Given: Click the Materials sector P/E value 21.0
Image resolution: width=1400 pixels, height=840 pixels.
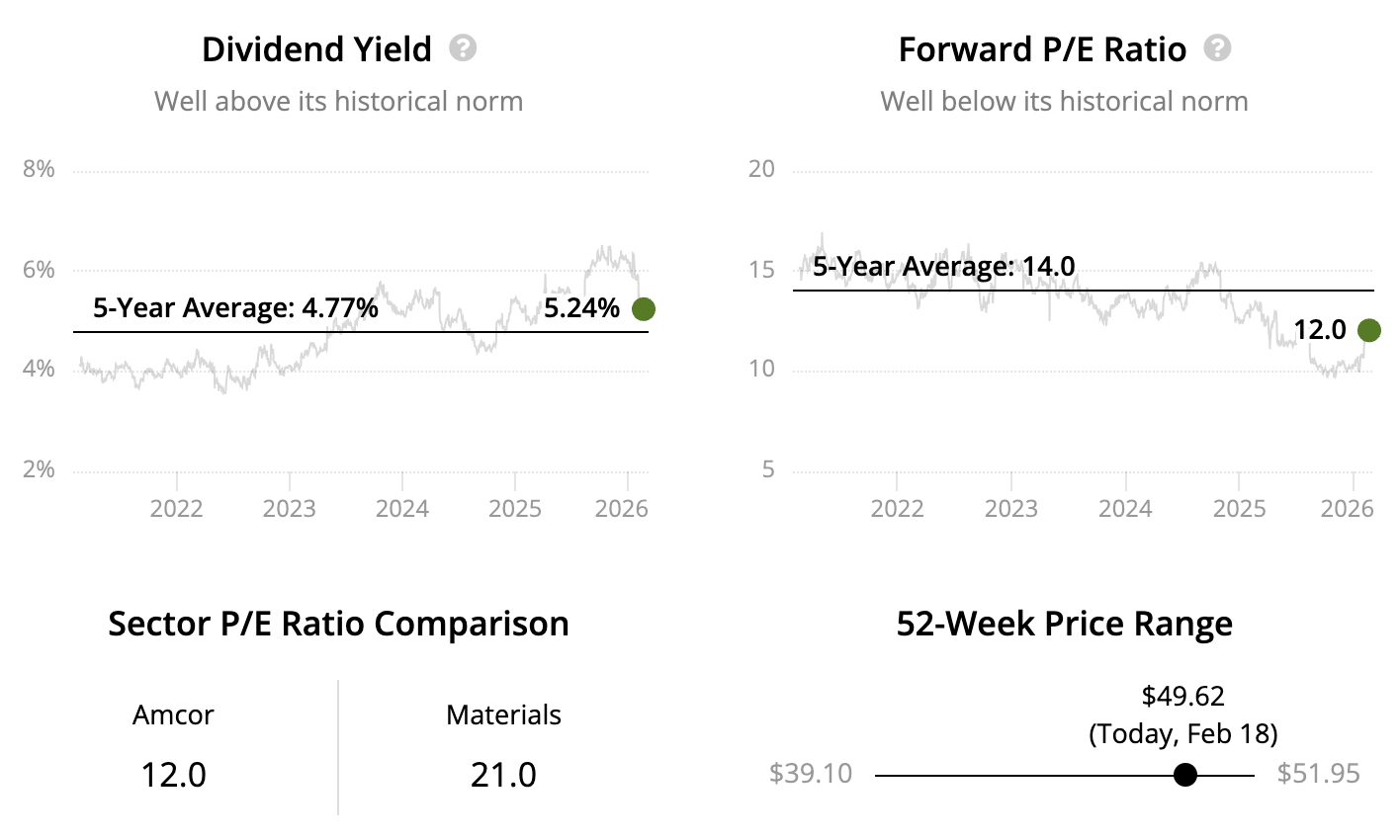Looking at the screenshot, I should pos(503,775).
